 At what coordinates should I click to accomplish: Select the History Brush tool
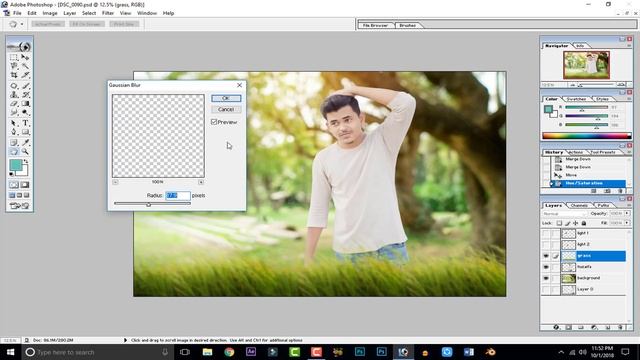pos(25,94)
